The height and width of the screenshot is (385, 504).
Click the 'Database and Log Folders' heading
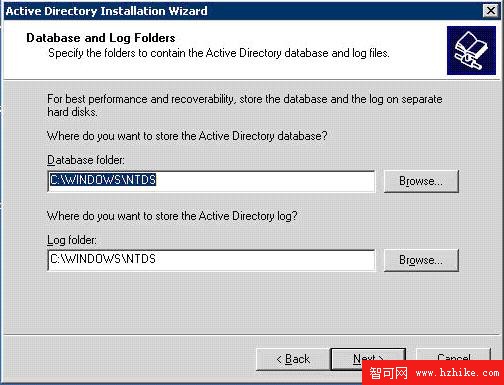[101, 38]
